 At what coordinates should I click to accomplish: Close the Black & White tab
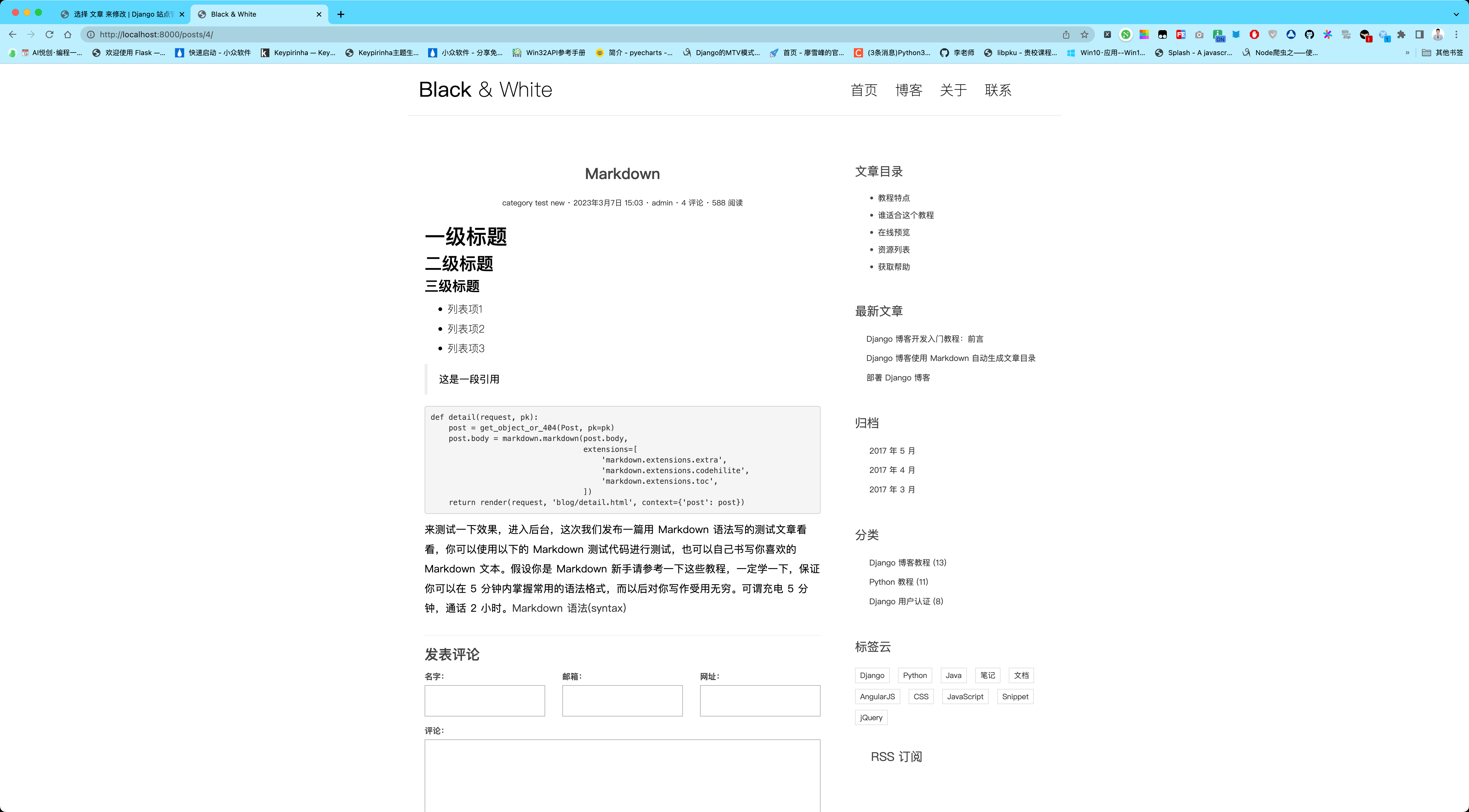pyautogui.click(x=319, y=14)
